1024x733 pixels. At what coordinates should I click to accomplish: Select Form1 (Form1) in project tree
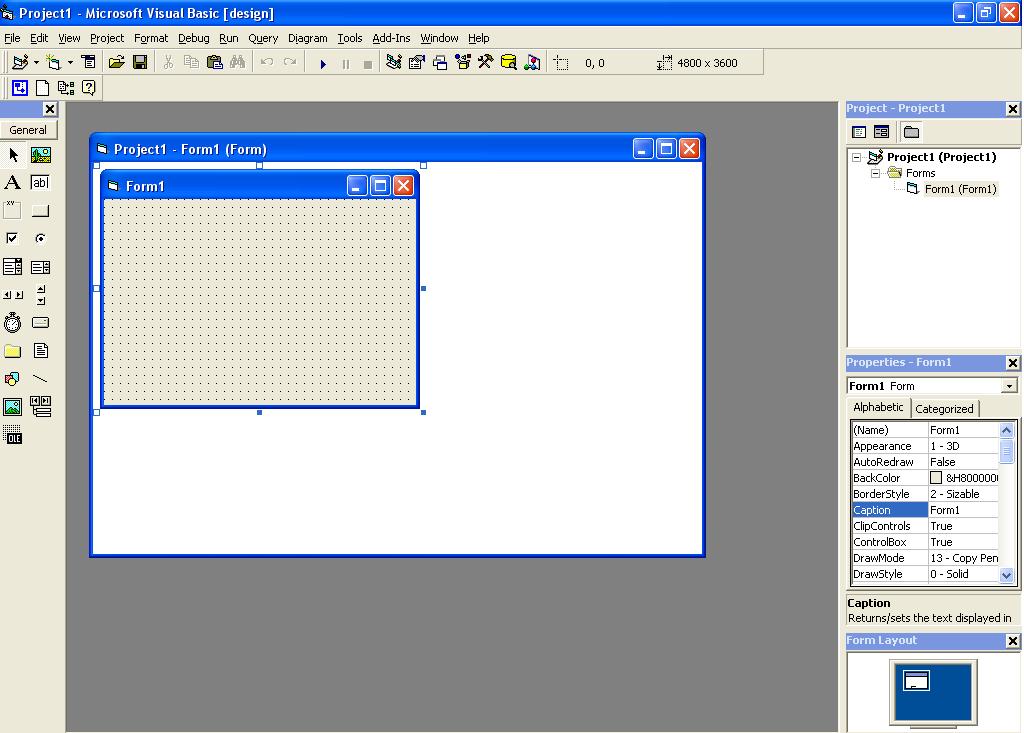pyautogui.click(x=960, y=189)
